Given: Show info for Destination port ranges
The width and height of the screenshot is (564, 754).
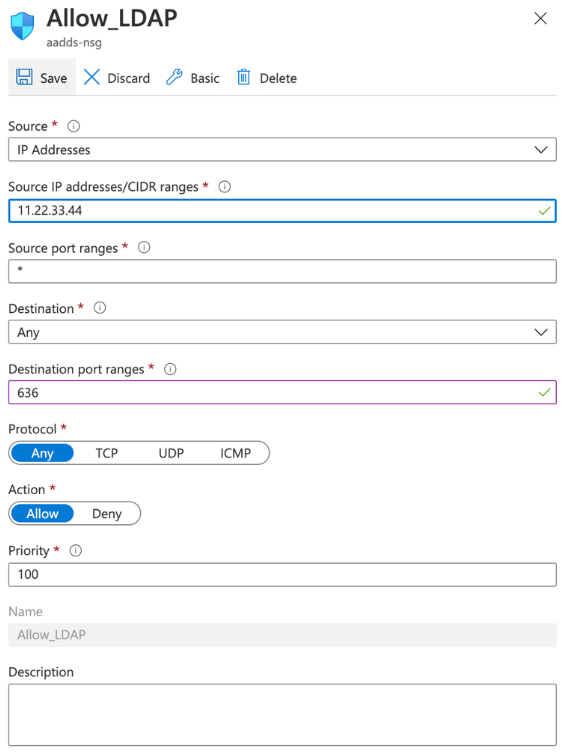Looking at the screenshot, I should 170,369.
